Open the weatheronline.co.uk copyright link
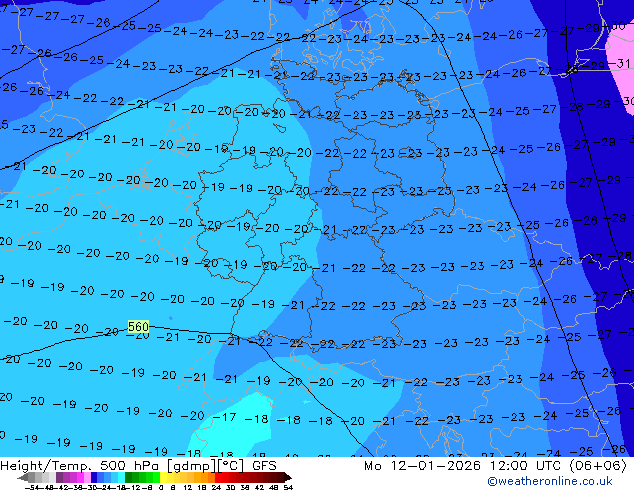634x490 pixels. tap(550, 481)
